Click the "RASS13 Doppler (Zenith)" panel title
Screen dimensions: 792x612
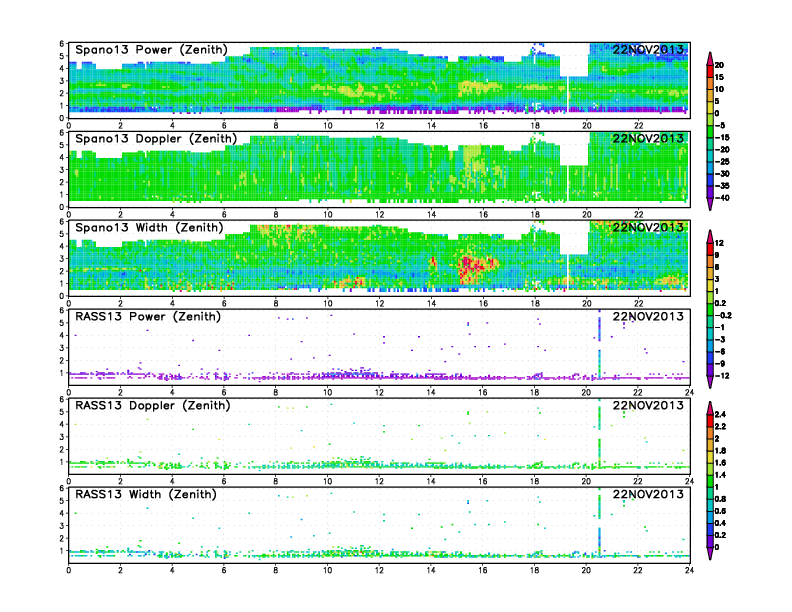point(153,405)
